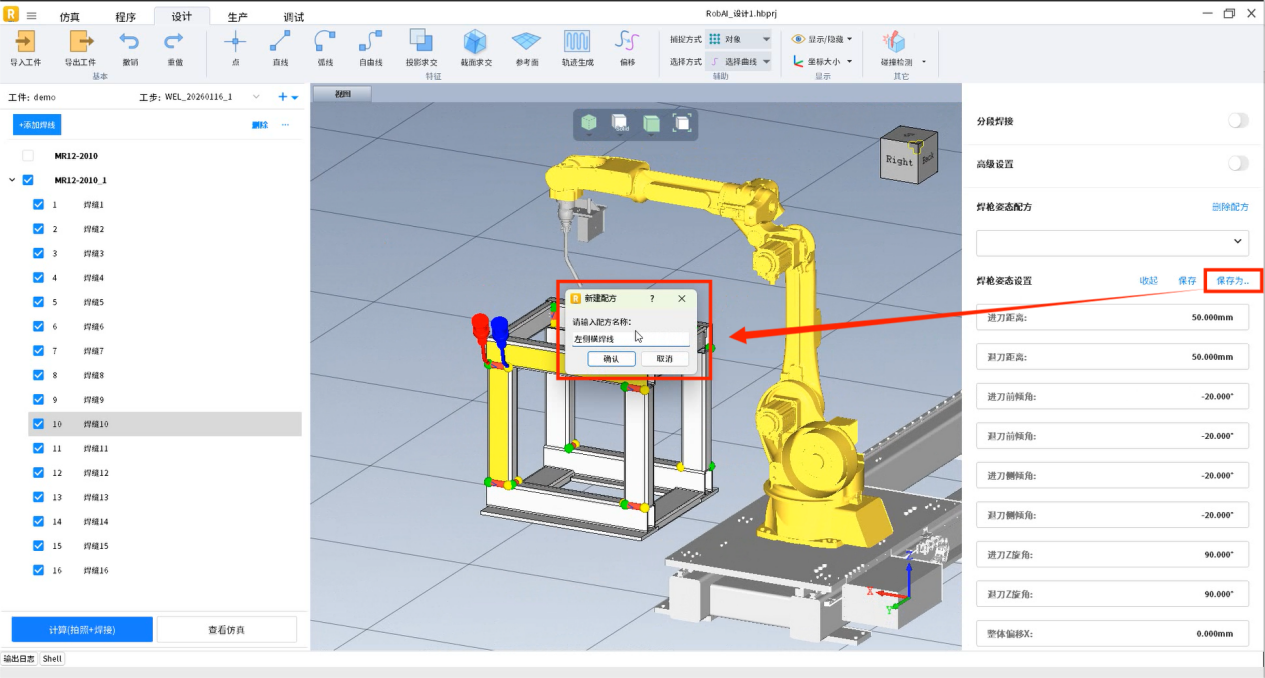This screenshot has height=678, width=1265.
Task: Select the 弧线 arc tool
Action: 325,42
